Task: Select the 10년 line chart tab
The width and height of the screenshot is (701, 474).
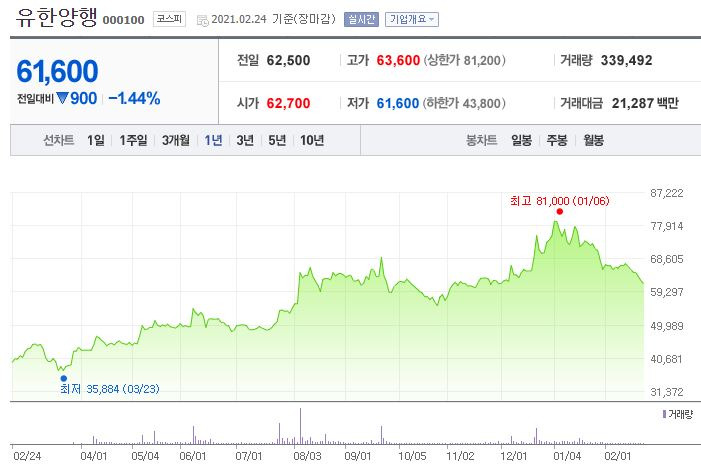Action: click(x=312, y=140)
